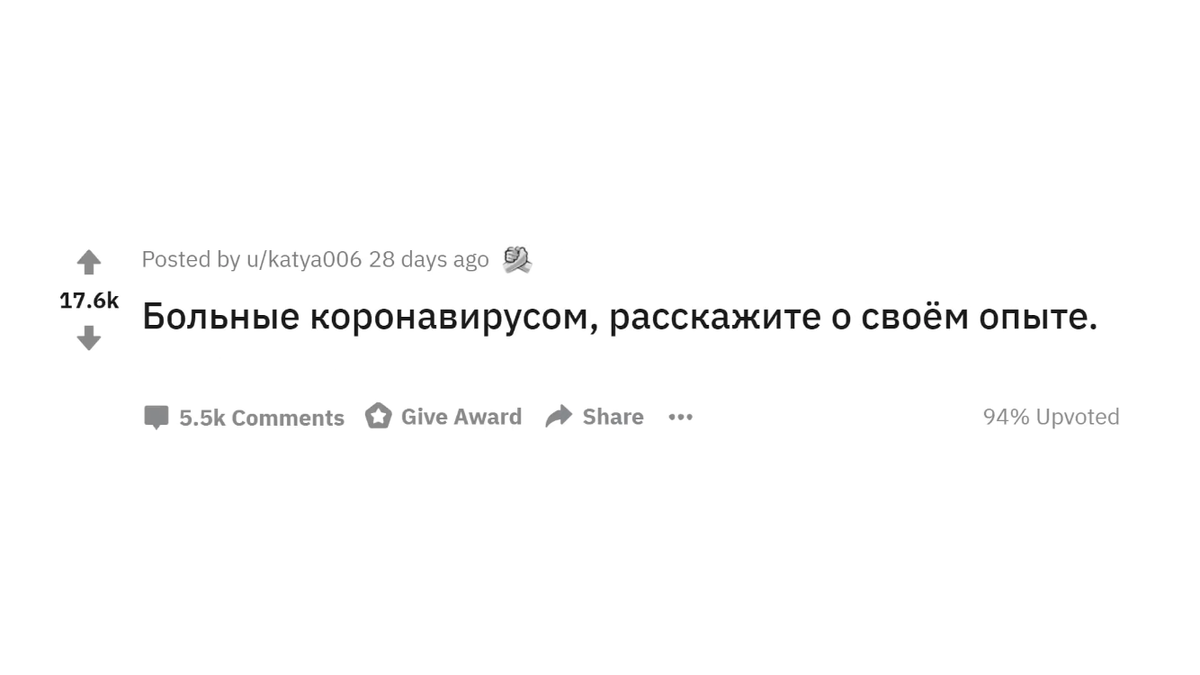This screenshot has width=1200, height=675.
Task: Click the 17.6k vote score
Action: (89, 300)
